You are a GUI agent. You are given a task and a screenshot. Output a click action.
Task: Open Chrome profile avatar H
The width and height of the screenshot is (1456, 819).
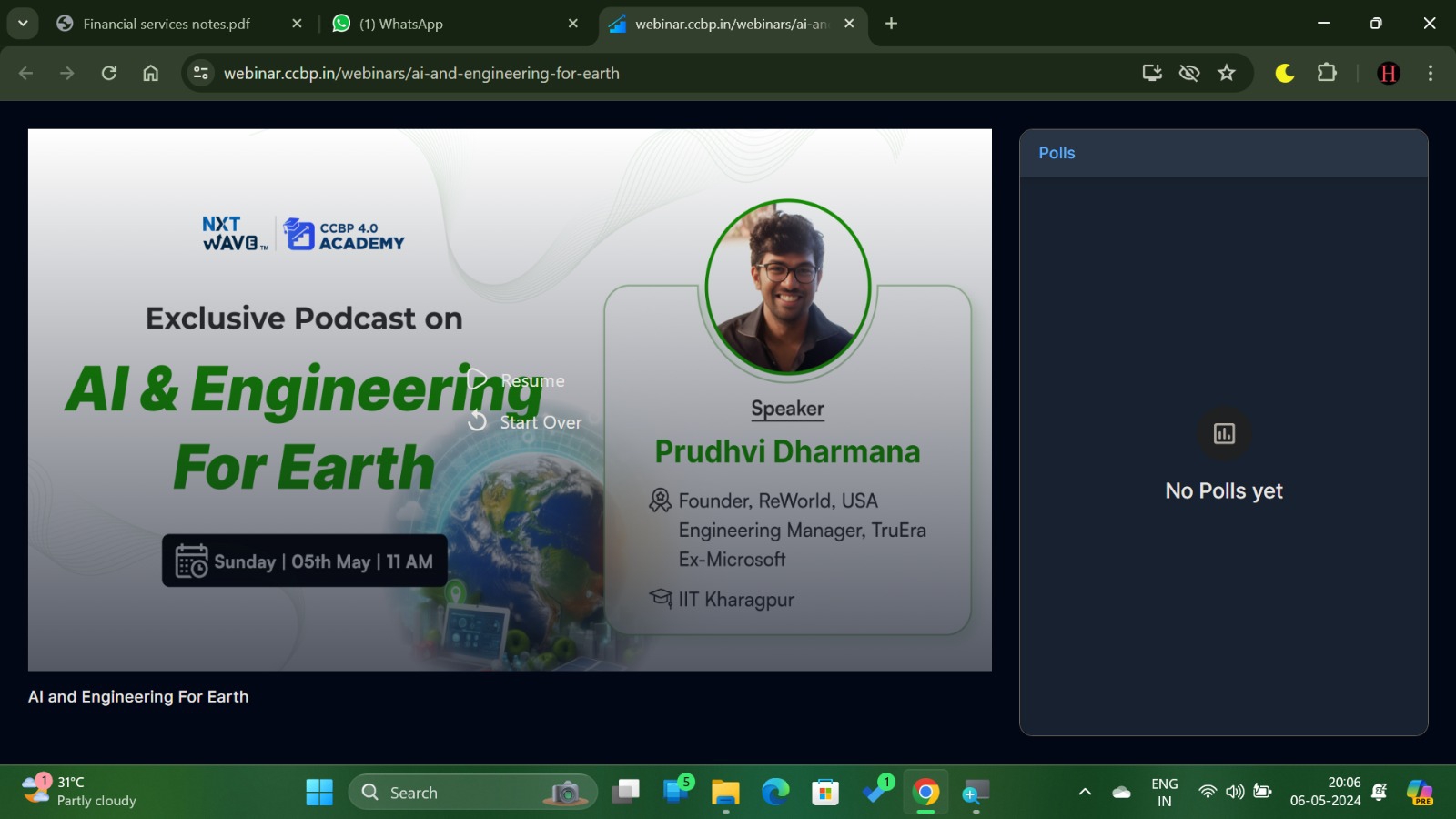[x=1388, y=73]
